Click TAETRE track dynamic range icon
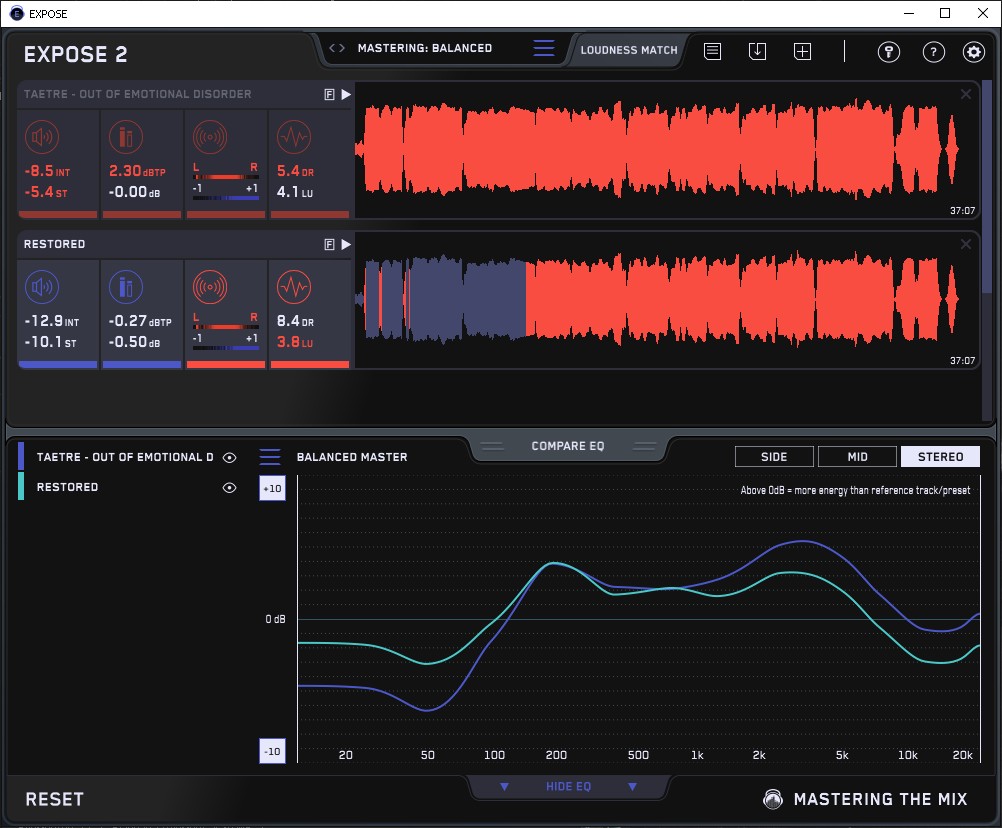The height and width of the screenshot is (828, 1002). tap(294, 137)
